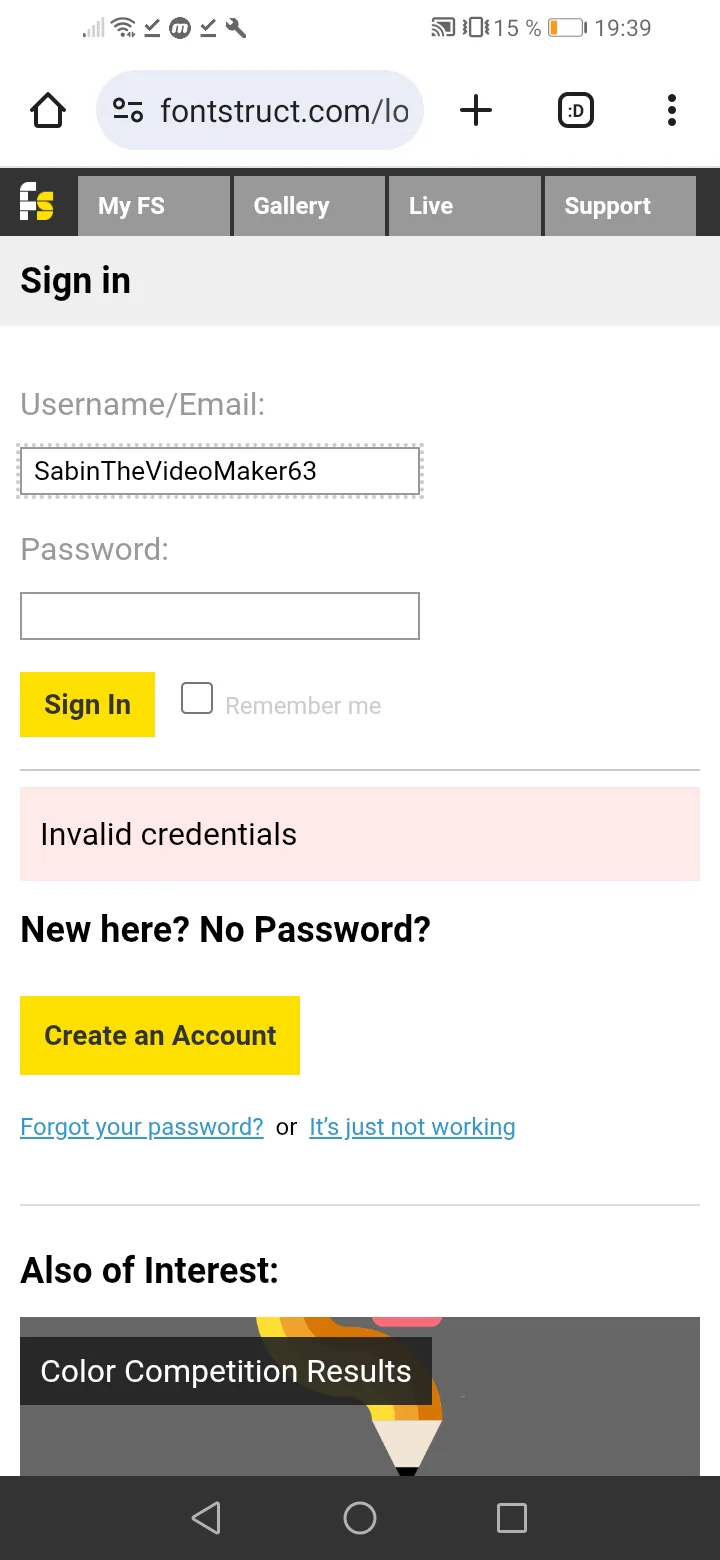
Task: Open site info icon in address bar
Action: pyautogui.click(x=128, y=110)
